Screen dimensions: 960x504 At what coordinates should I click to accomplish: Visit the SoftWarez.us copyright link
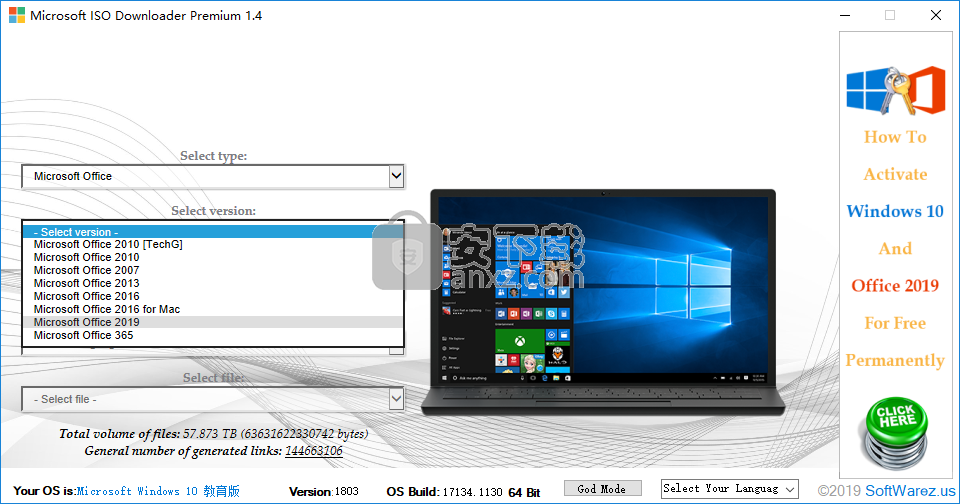tap(910, 491)
